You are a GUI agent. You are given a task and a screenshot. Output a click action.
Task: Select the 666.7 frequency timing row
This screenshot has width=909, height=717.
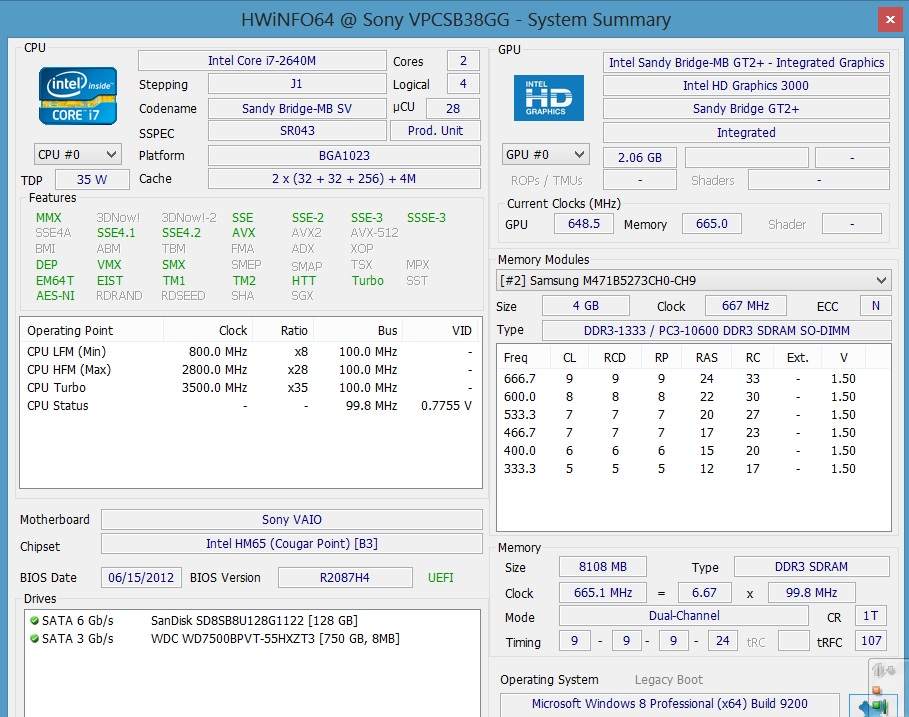(693, 379)
